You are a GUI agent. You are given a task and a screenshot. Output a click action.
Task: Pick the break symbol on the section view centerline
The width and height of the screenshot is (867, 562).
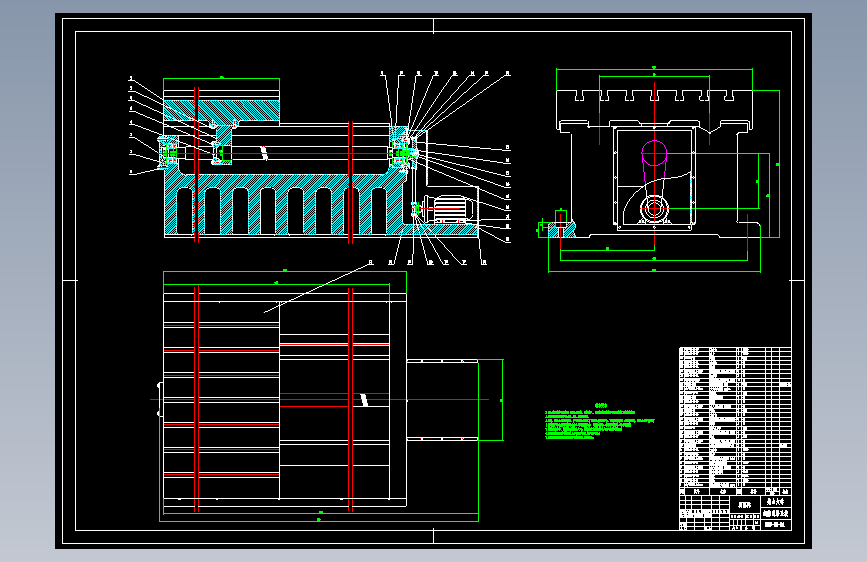[264, 153]
